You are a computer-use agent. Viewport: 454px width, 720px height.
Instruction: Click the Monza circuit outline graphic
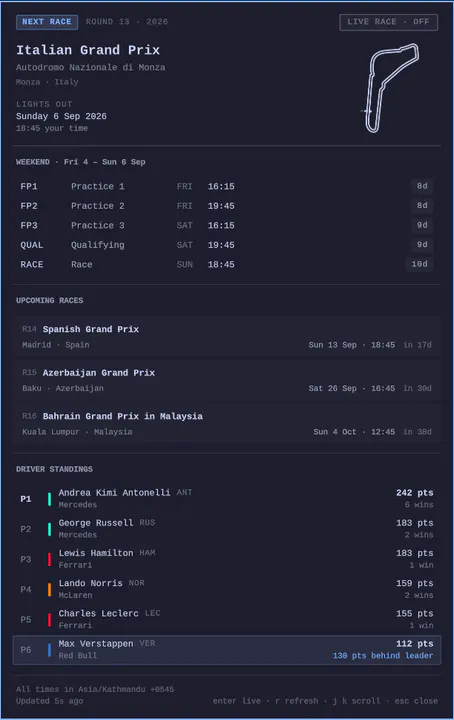(390, 88)
